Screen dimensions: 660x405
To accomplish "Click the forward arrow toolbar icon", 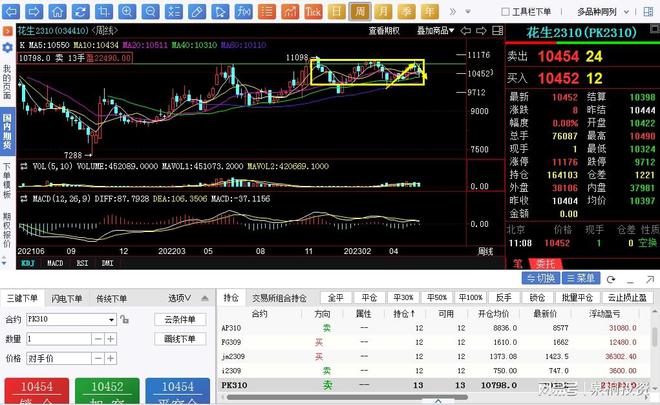I will point(34,11).
